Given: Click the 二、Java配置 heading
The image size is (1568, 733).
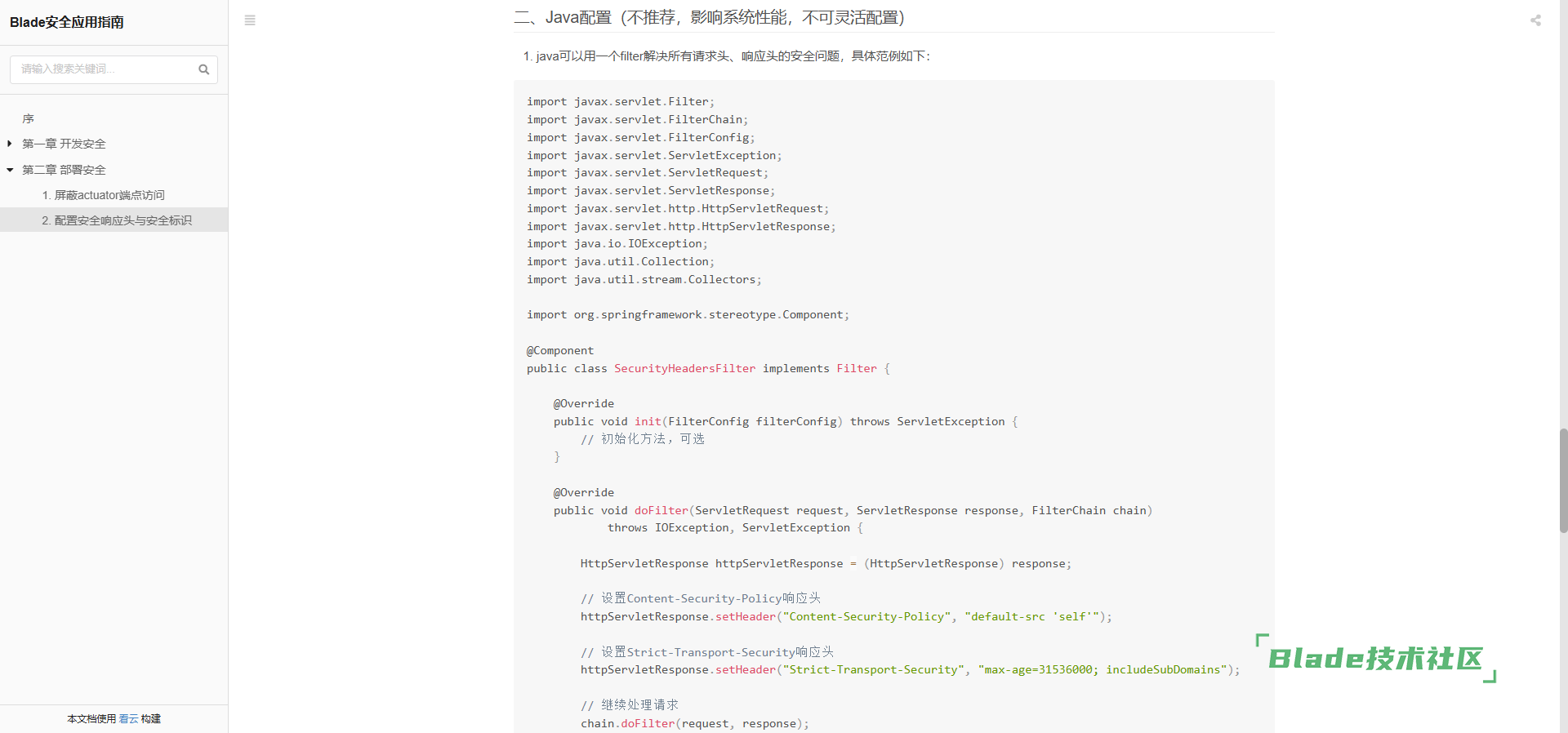Looking at the screenshot, I should coord(709,17).
